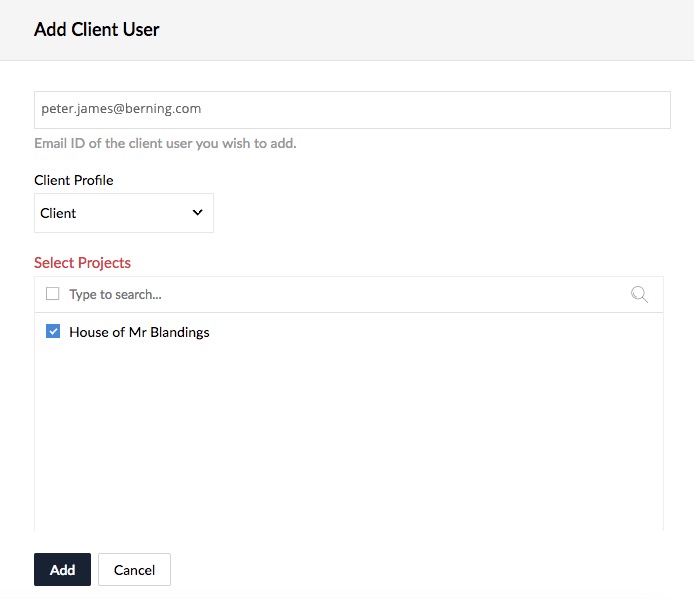This screenshot has height=599, width=694.
Task: Click the 'Client' value in profile combo box
Action: click(58, 213)
